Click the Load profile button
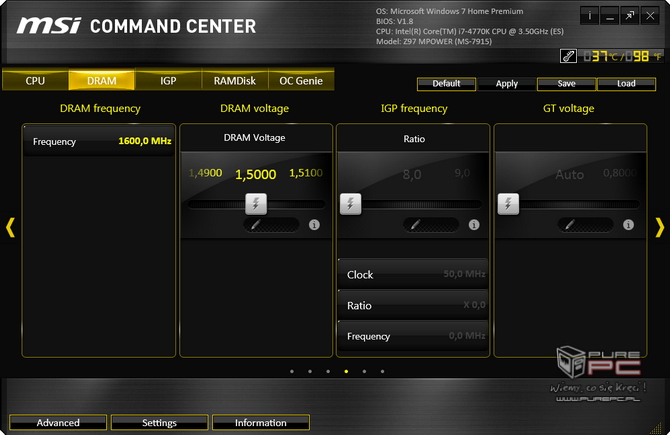 [x=626, y=84]
